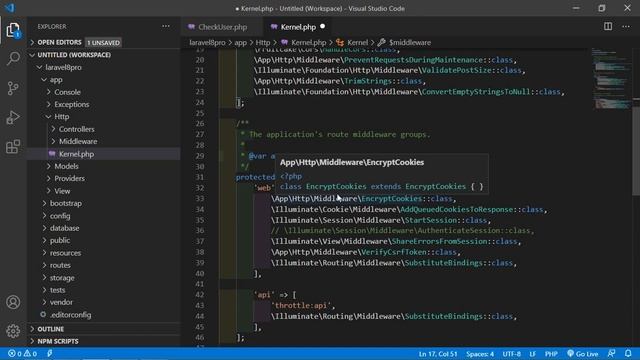The image size is (640, 360).
Task: Click the app breadcrumb segment
Action: (240, 42)
